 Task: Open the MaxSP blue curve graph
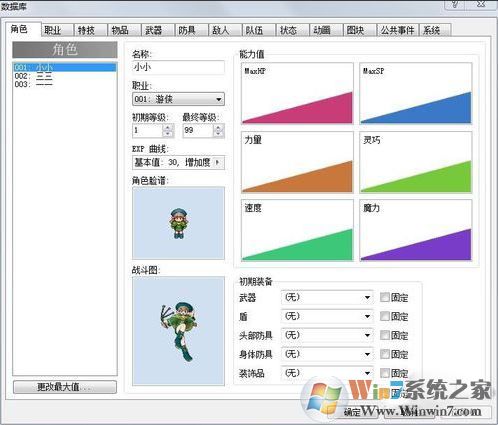pos(416,93)
